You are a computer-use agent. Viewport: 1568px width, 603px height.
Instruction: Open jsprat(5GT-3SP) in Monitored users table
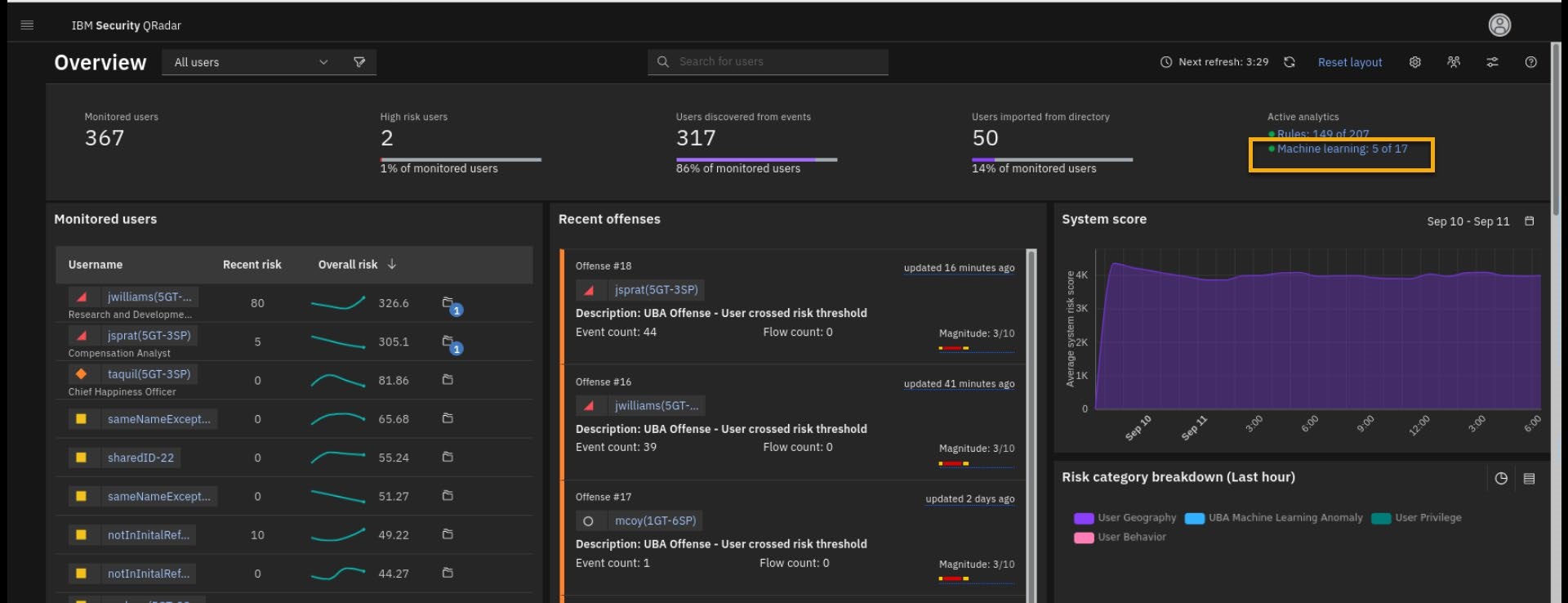[x=149, y=336]
